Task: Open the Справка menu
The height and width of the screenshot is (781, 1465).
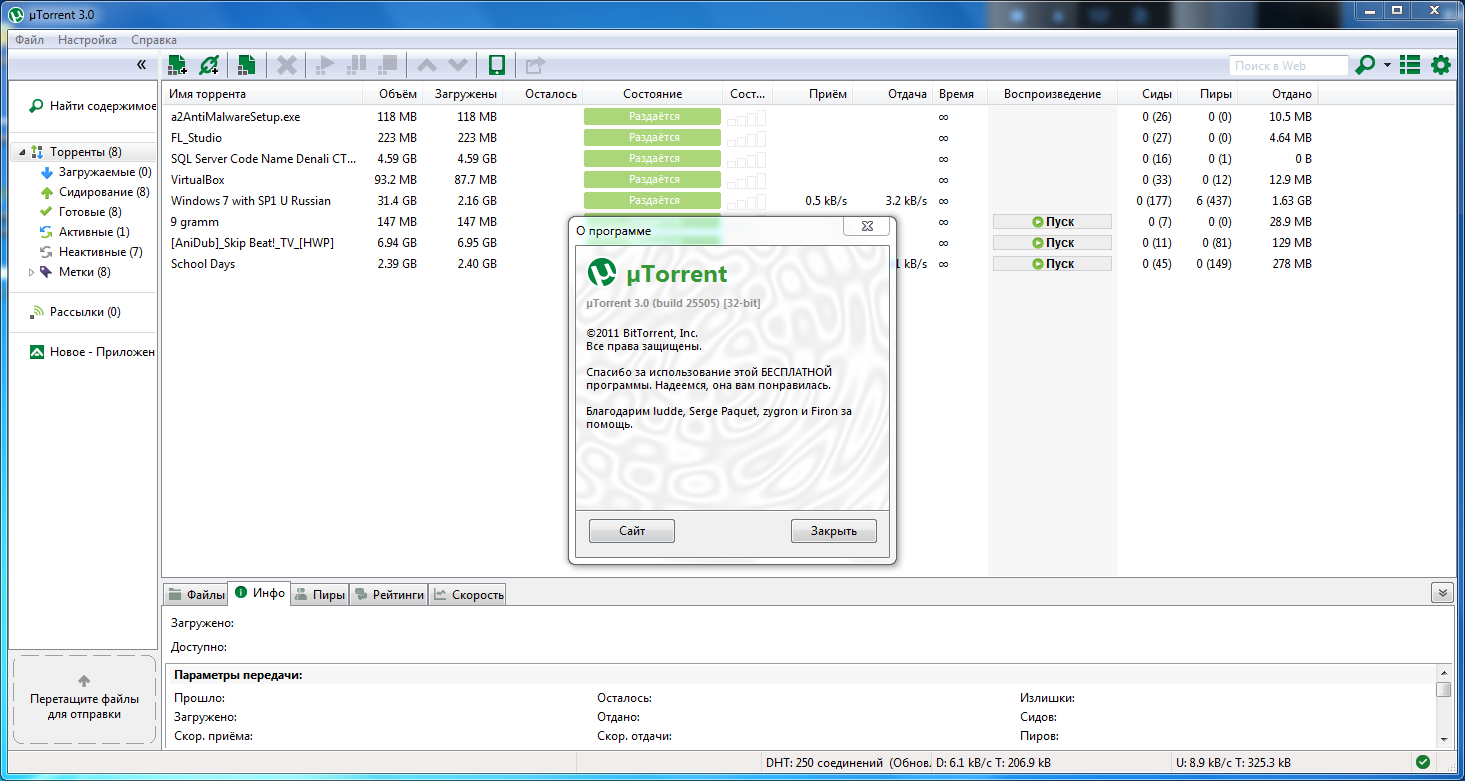Action: pyautogui.click(x=154, y=40)
